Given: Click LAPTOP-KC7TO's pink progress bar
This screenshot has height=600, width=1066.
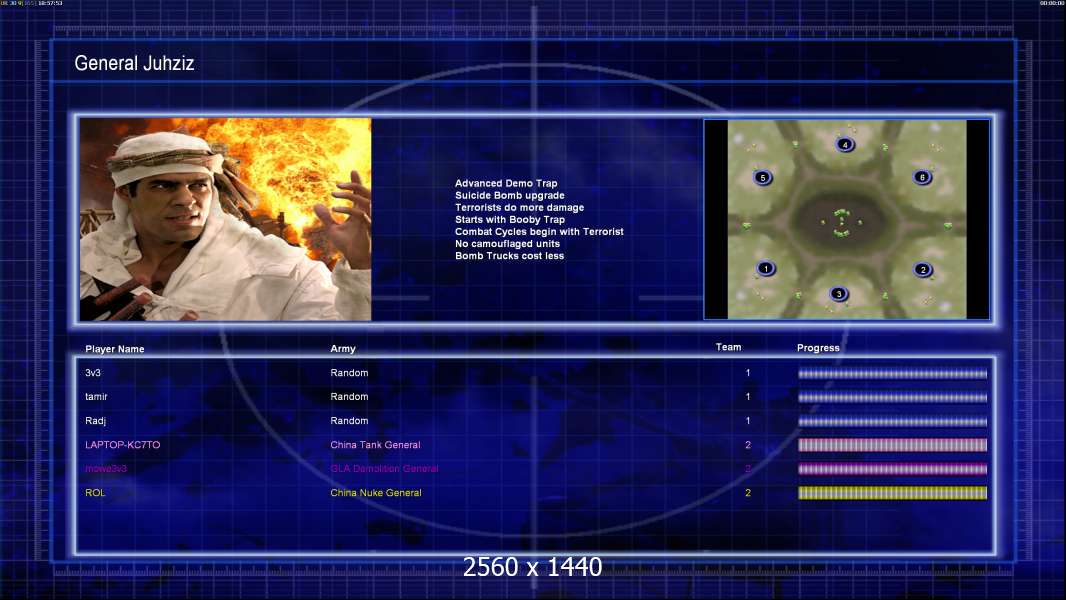Looking at the screenshot, I should pos(892,445).
